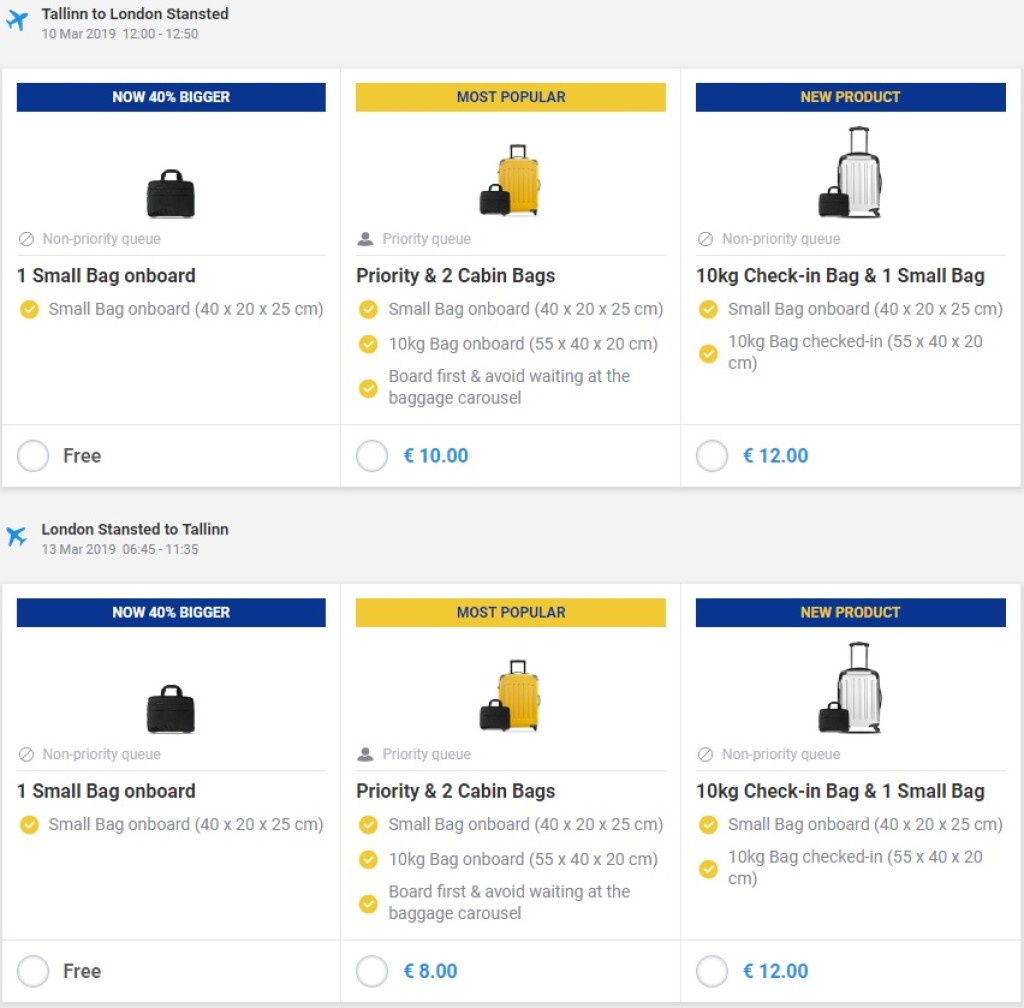
Task: Select the Free option for the London to Tallinn flight
Action: point(33,971)
